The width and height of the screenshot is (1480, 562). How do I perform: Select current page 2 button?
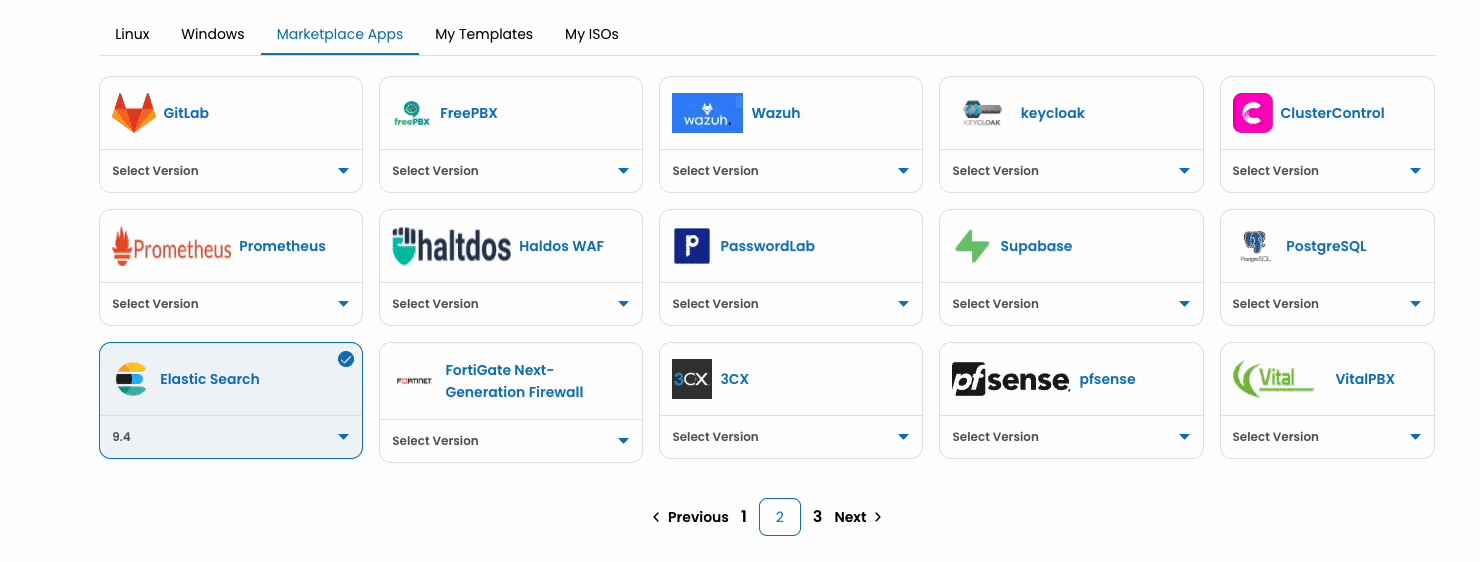pos(780,517)
